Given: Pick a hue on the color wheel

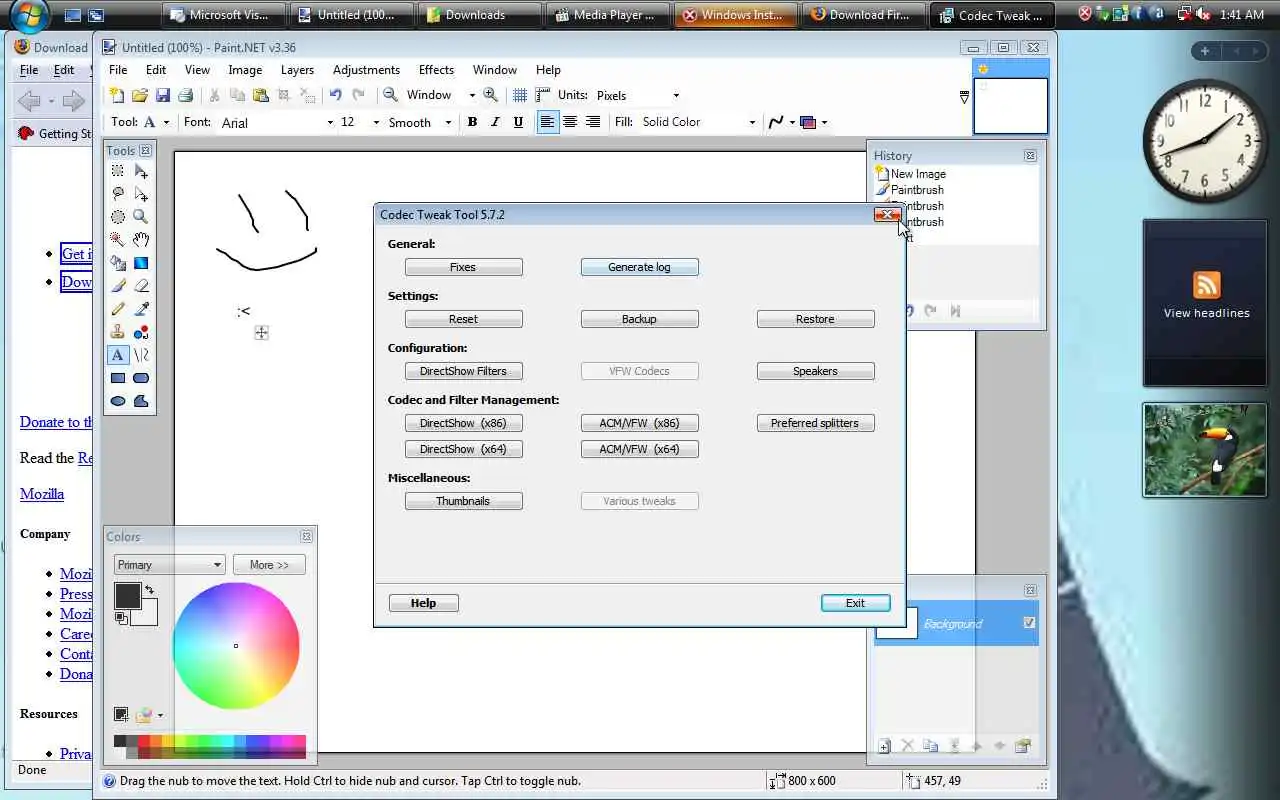Looking at the screenshot, I should tap(236, 646).
